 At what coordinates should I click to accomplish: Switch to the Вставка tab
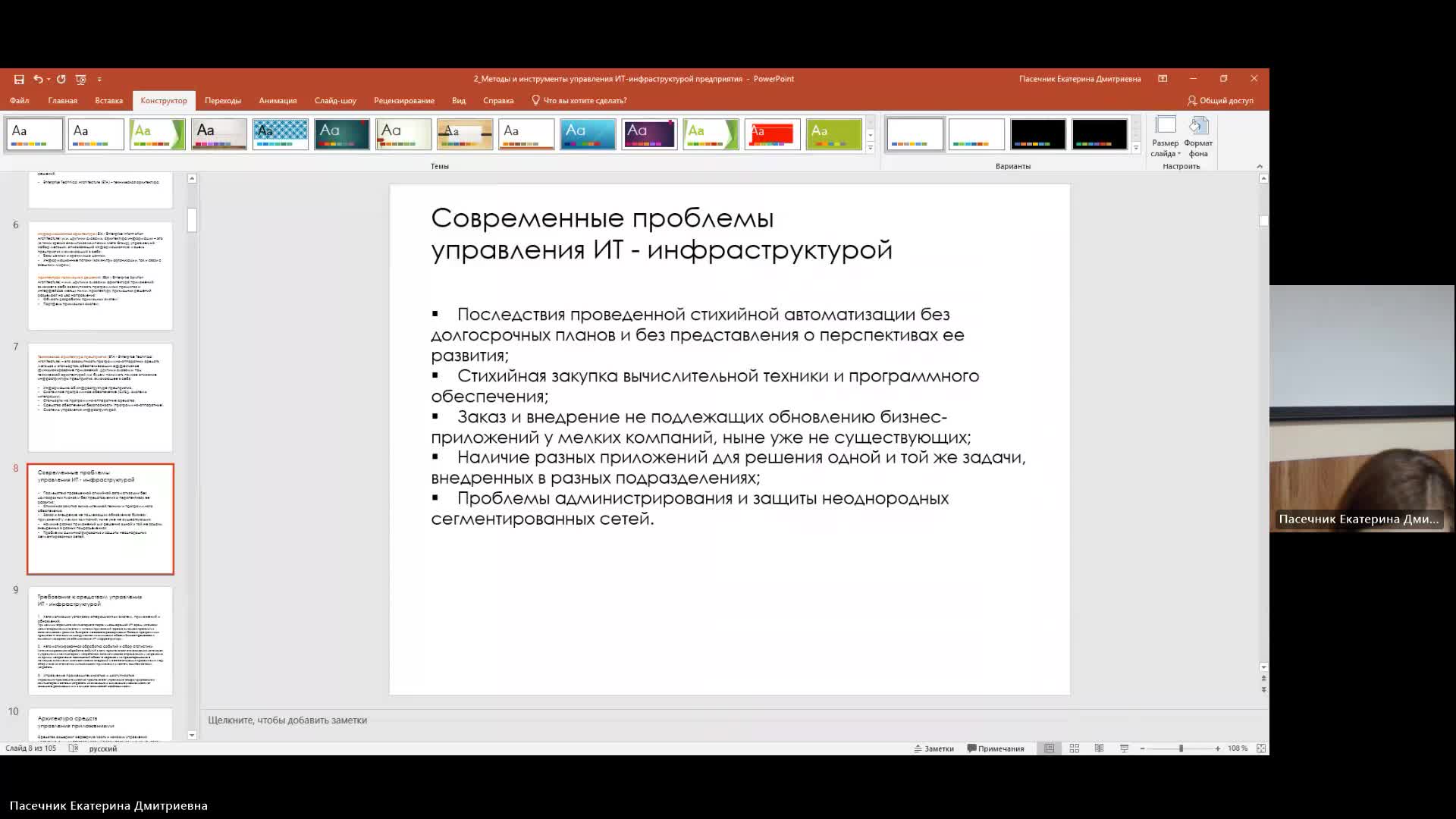109,101
